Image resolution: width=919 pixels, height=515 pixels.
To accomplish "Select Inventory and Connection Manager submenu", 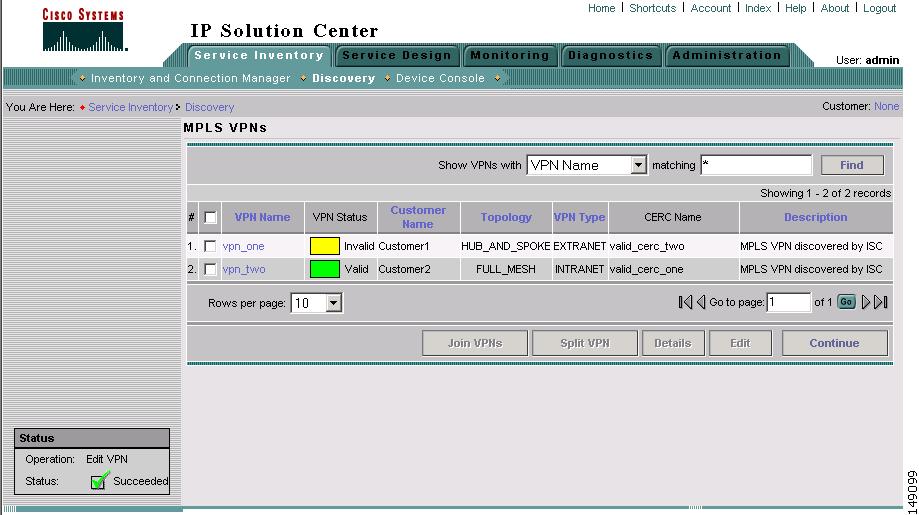I will (x=190, y=78).
